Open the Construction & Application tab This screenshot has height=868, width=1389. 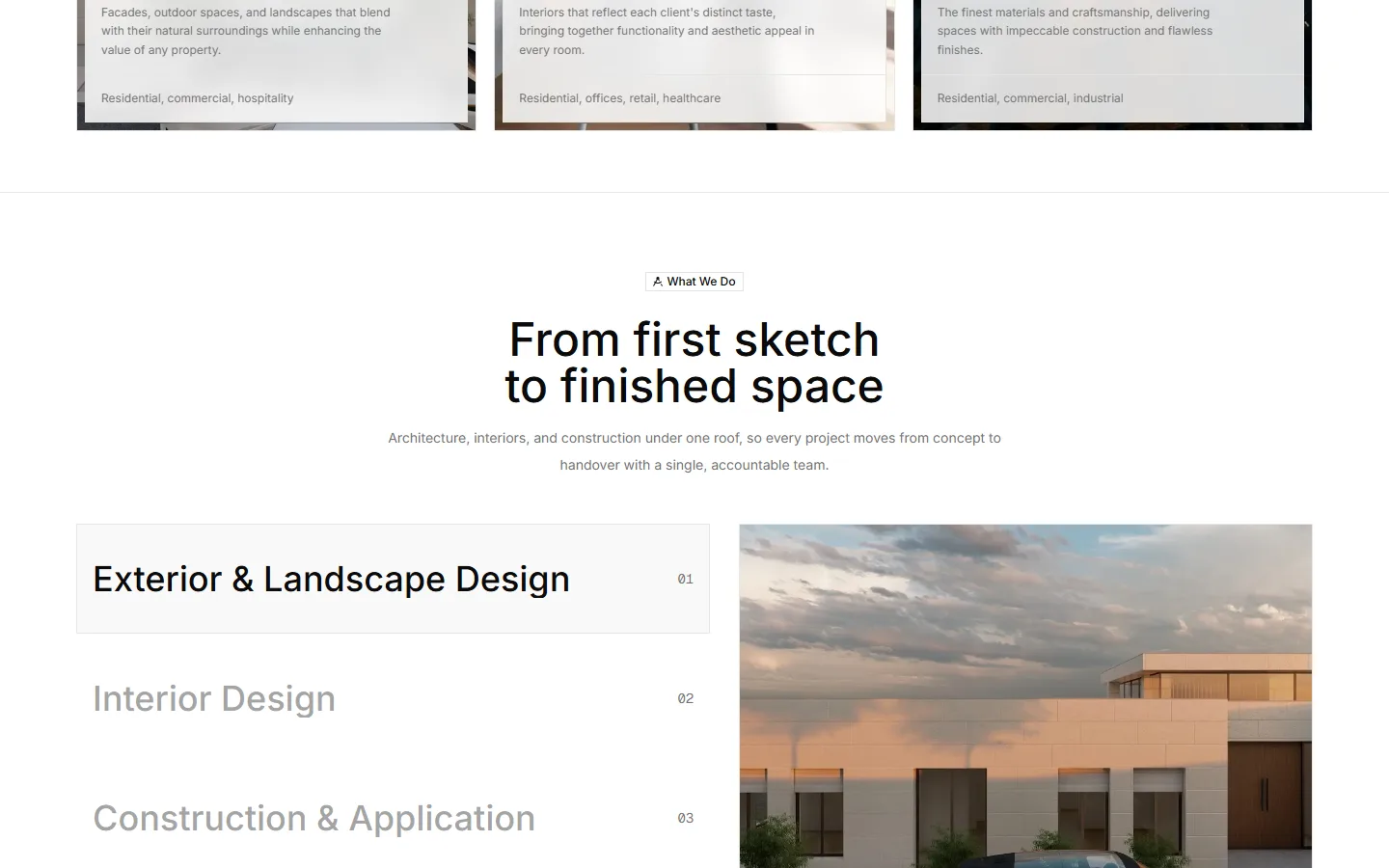393,818
